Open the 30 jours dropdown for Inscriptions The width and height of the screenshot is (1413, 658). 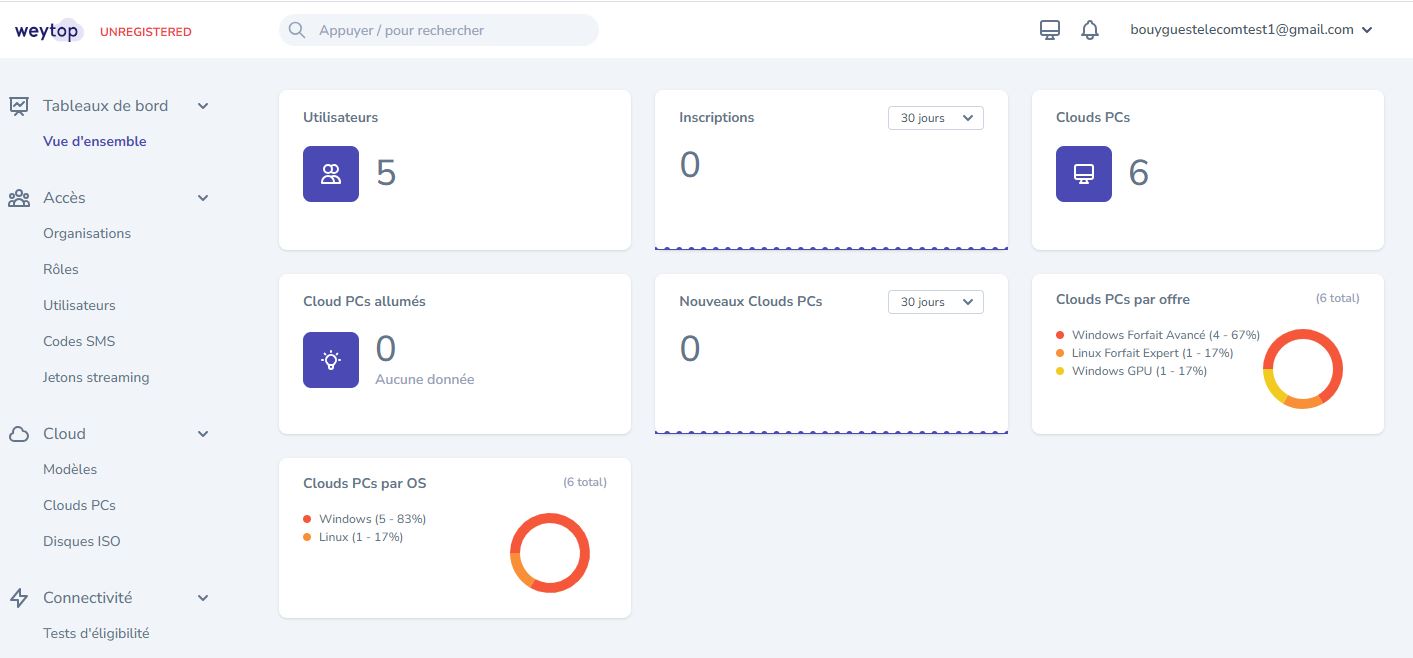click(x=935, y=117)
